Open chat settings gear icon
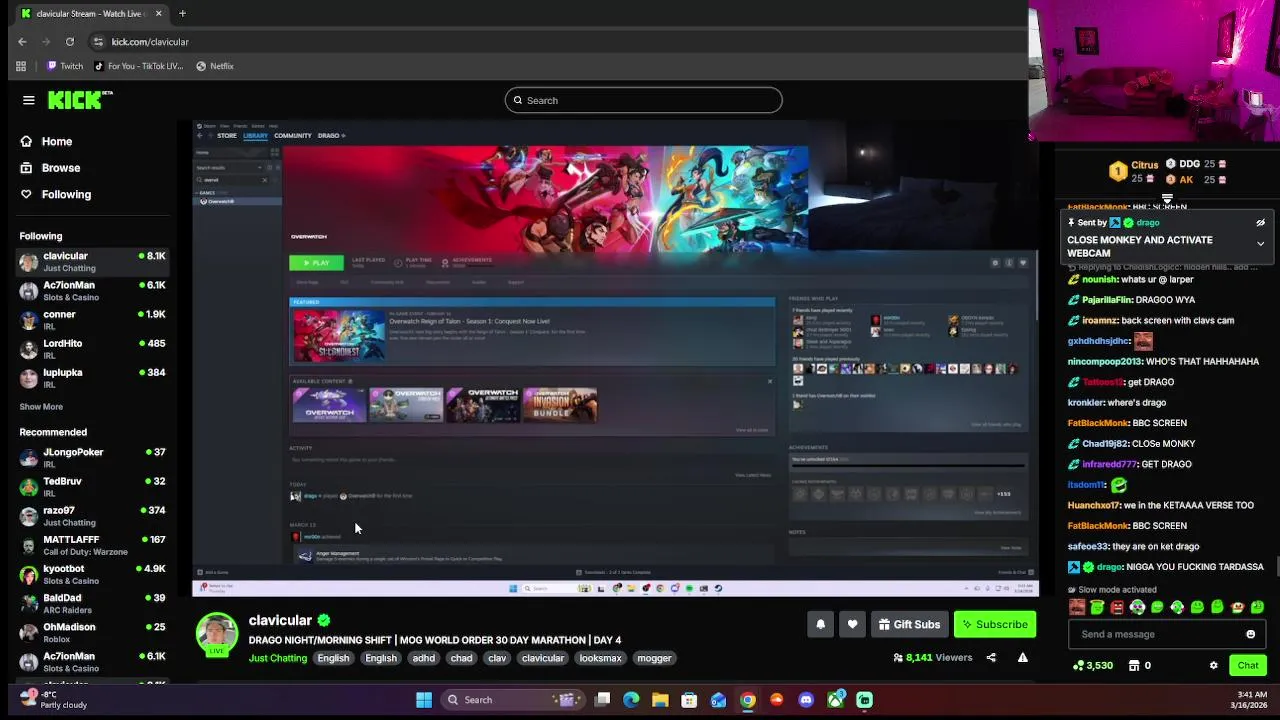 [1213, 665]
